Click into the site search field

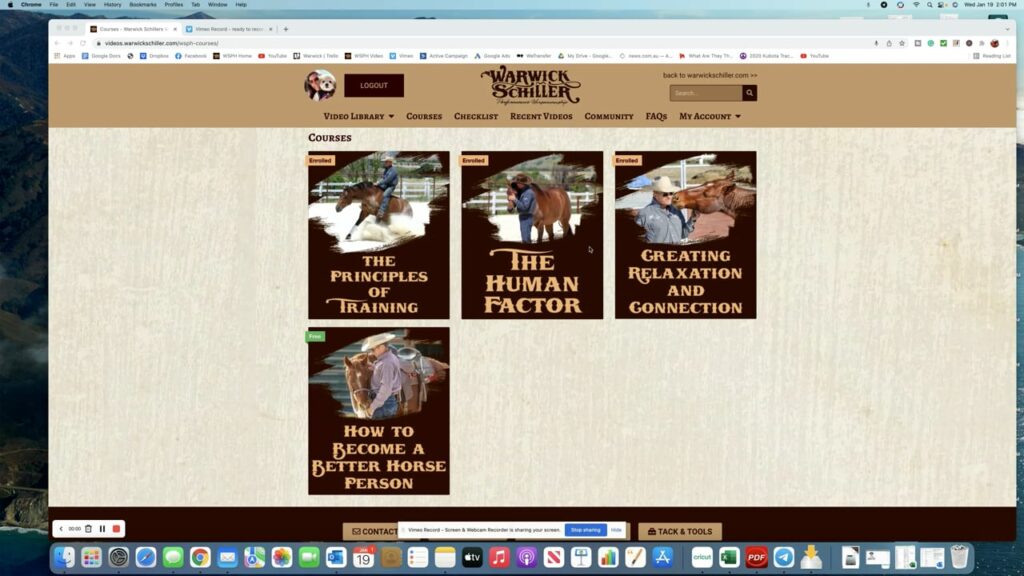click(x=706, y=93)
